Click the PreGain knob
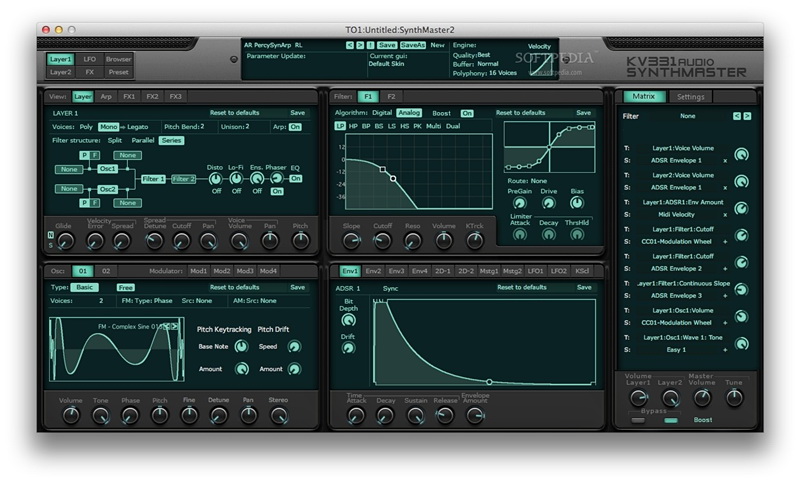 point(519,204)
